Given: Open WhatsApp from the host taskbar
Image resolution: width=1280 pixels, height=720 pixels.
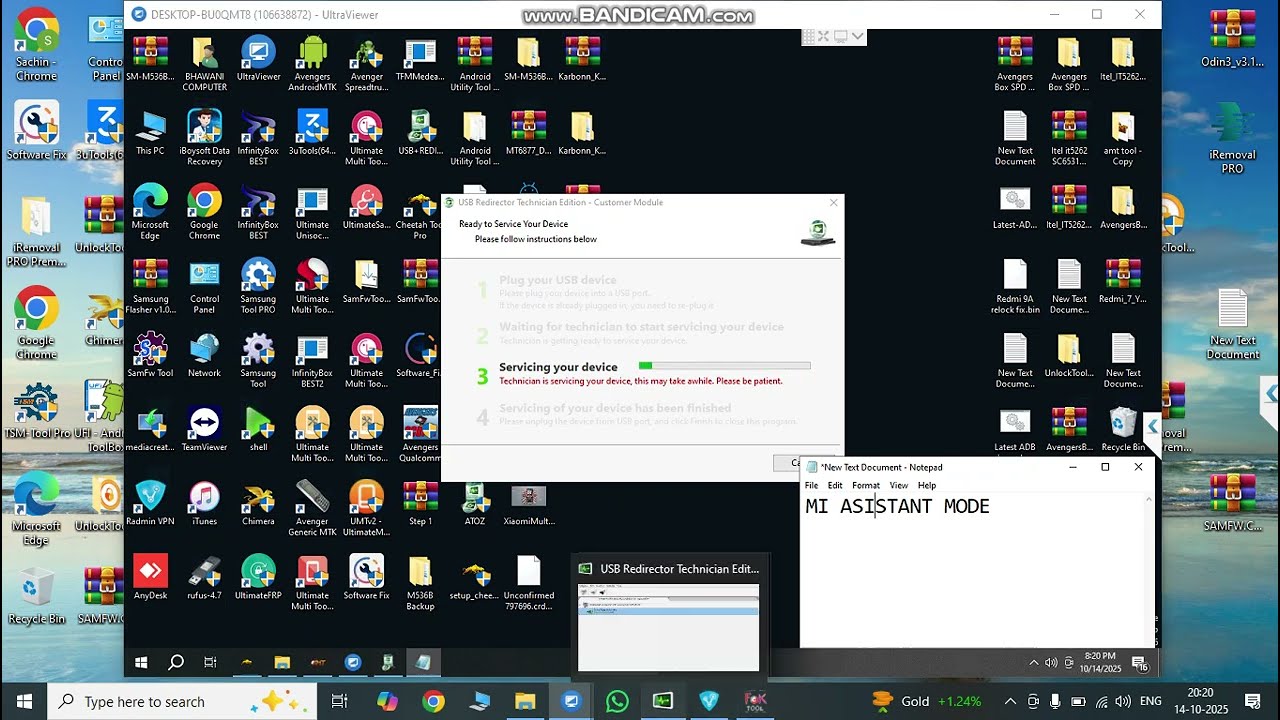Looking at the screenshot, I should (617, 701).
